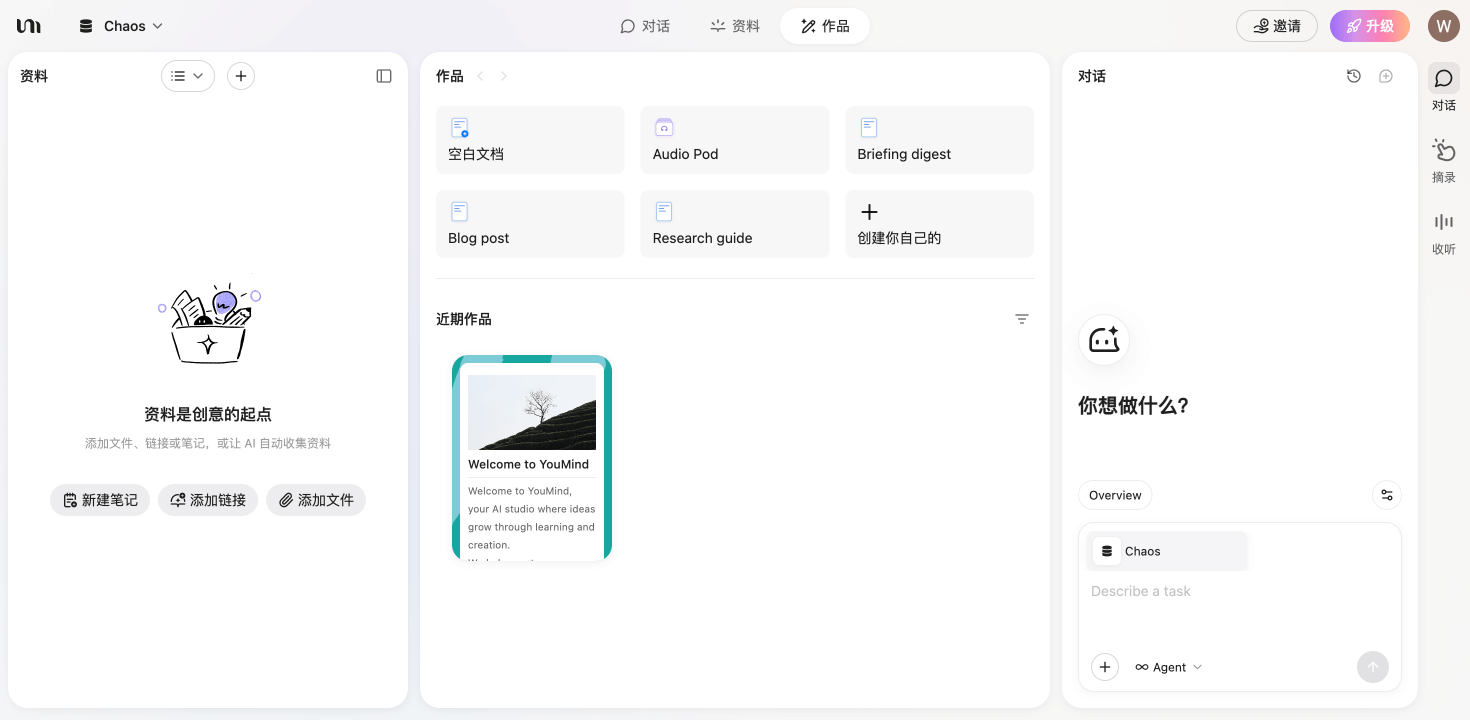Create a new Audio Pod
The height and width of the screenshot is (720, 1470).
(x=734, y=140)
